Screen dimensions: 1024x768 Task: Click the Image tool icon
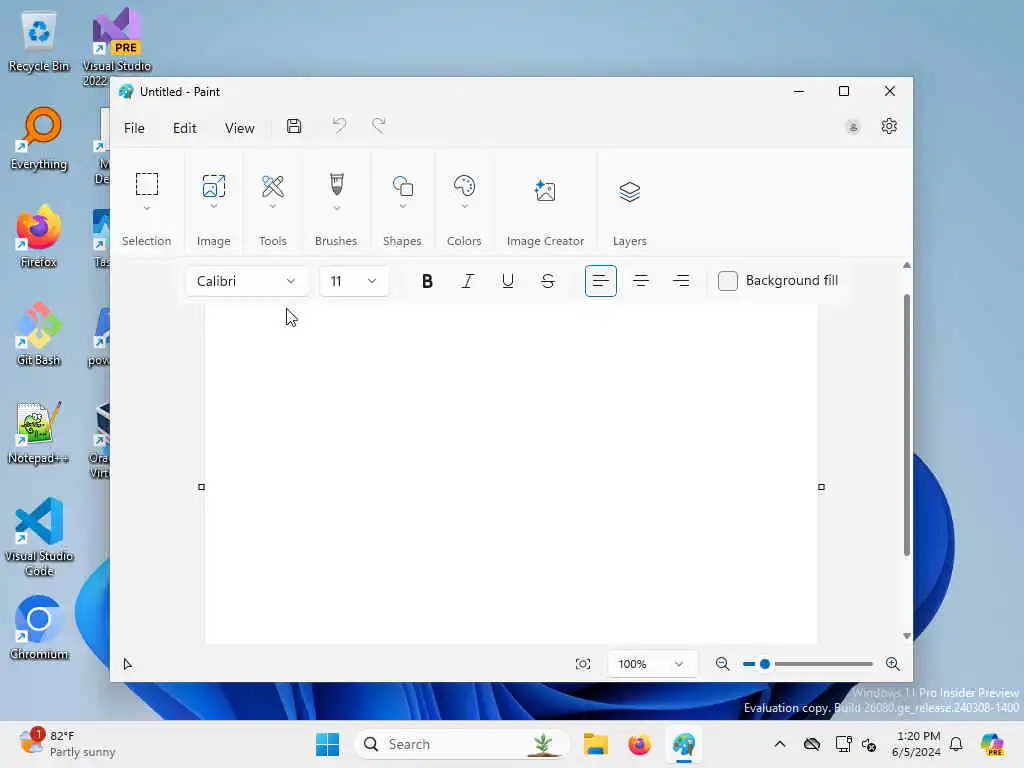[x=214, y=186]
